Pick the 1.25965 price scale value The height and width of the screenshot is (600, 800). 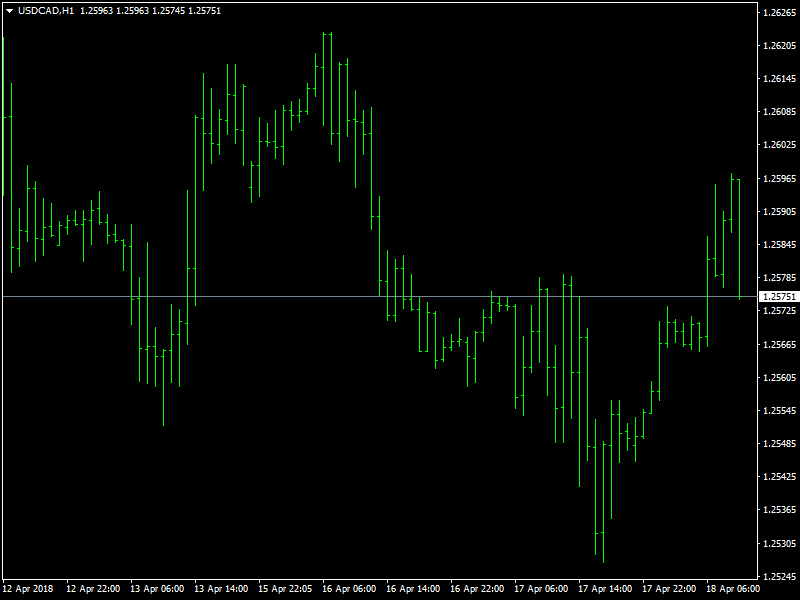pos(779,179)
